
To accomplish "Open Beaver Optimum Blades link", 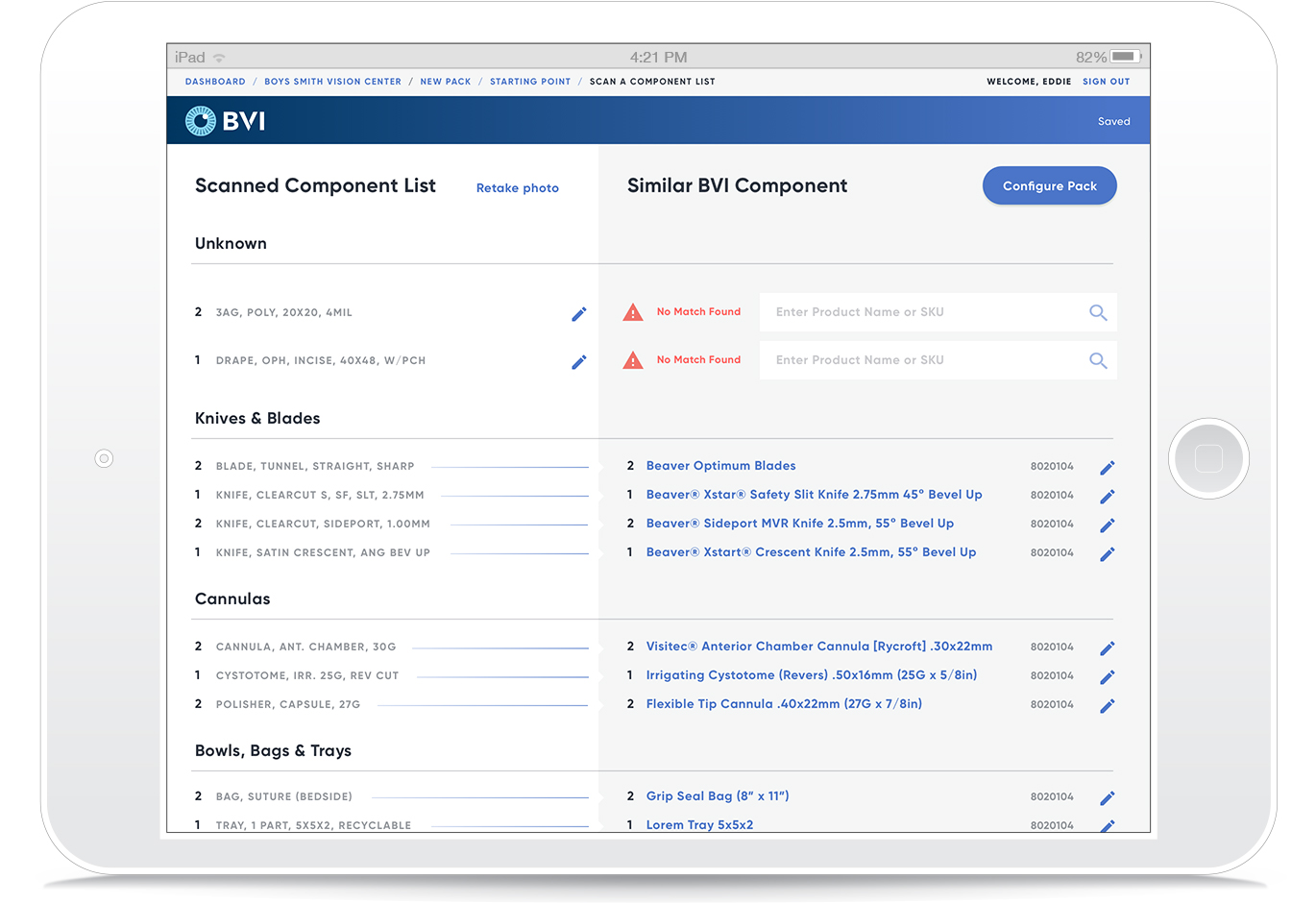I will pyautogui.click(x=720, y=466).
